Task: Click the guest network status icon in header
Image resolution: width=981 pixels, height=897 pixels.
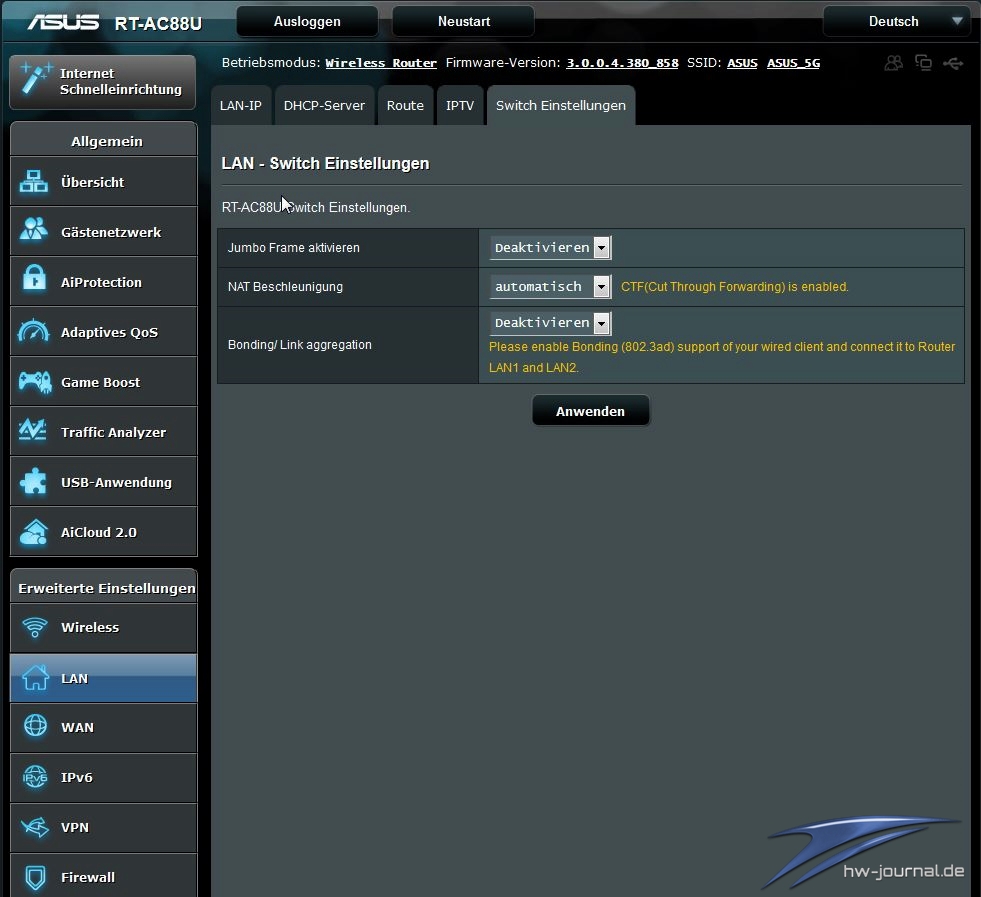Action: (x=893, y=63)
